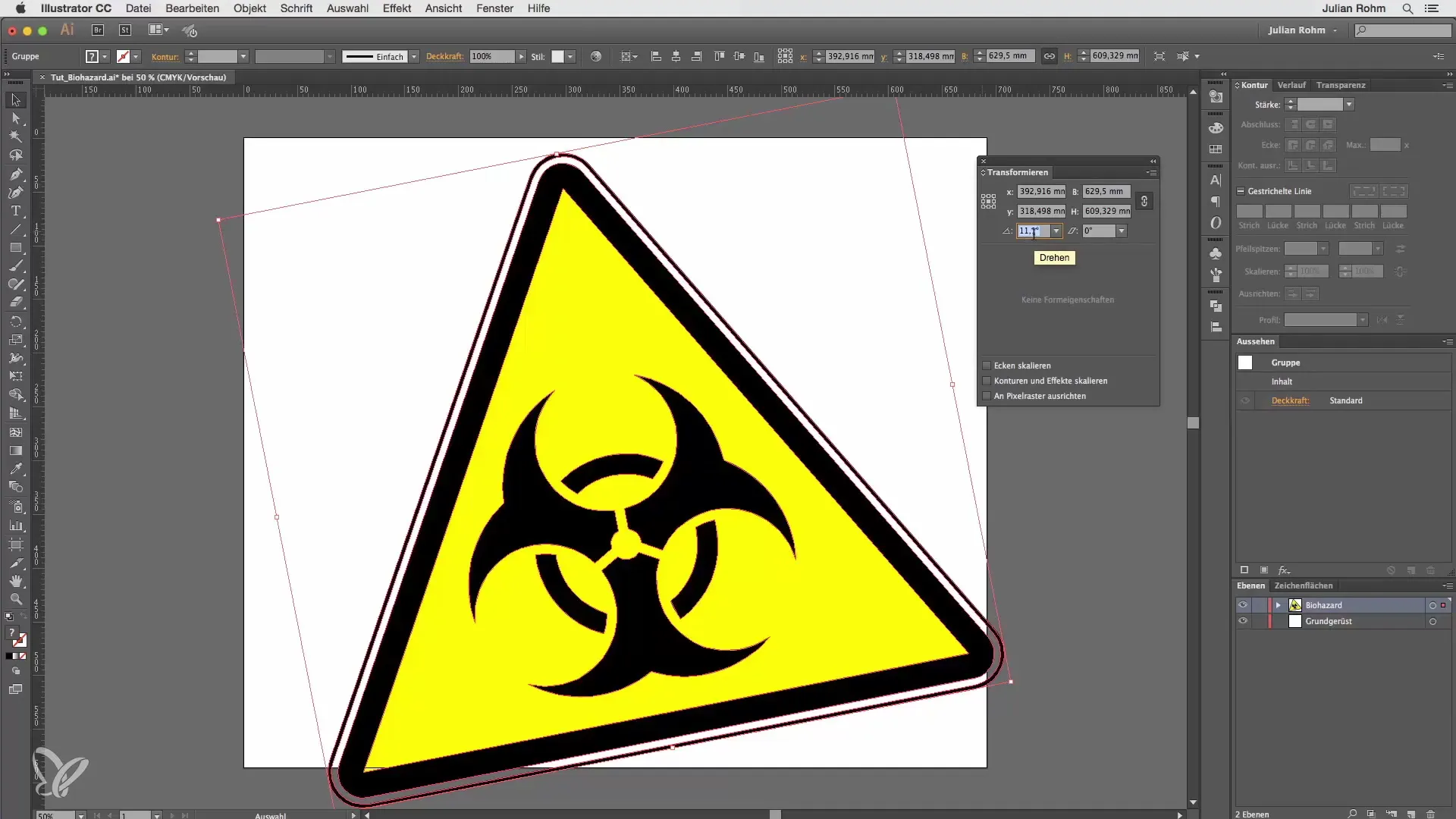Select the Paintbrush tool
Viewport: 1456px width, 819px height.
coord(16,266)
